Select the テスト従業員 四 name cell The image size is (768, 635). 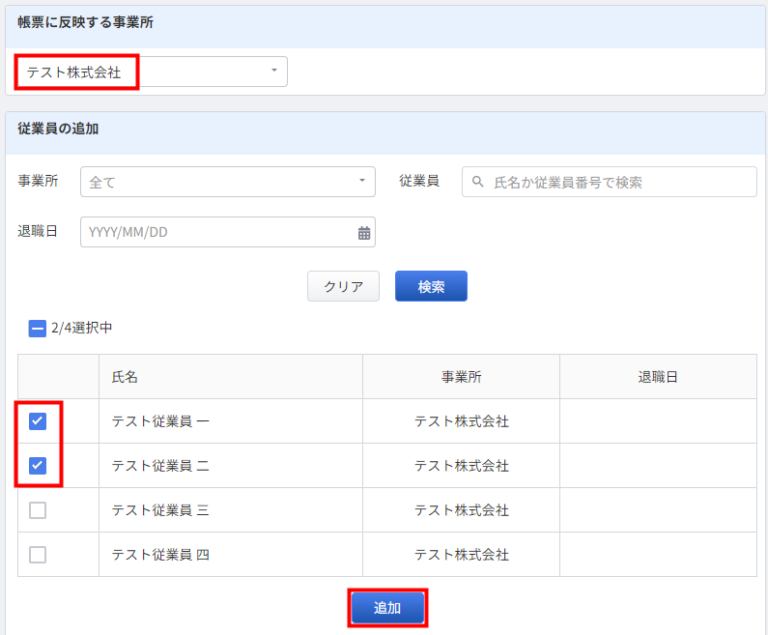pos(160,554)
